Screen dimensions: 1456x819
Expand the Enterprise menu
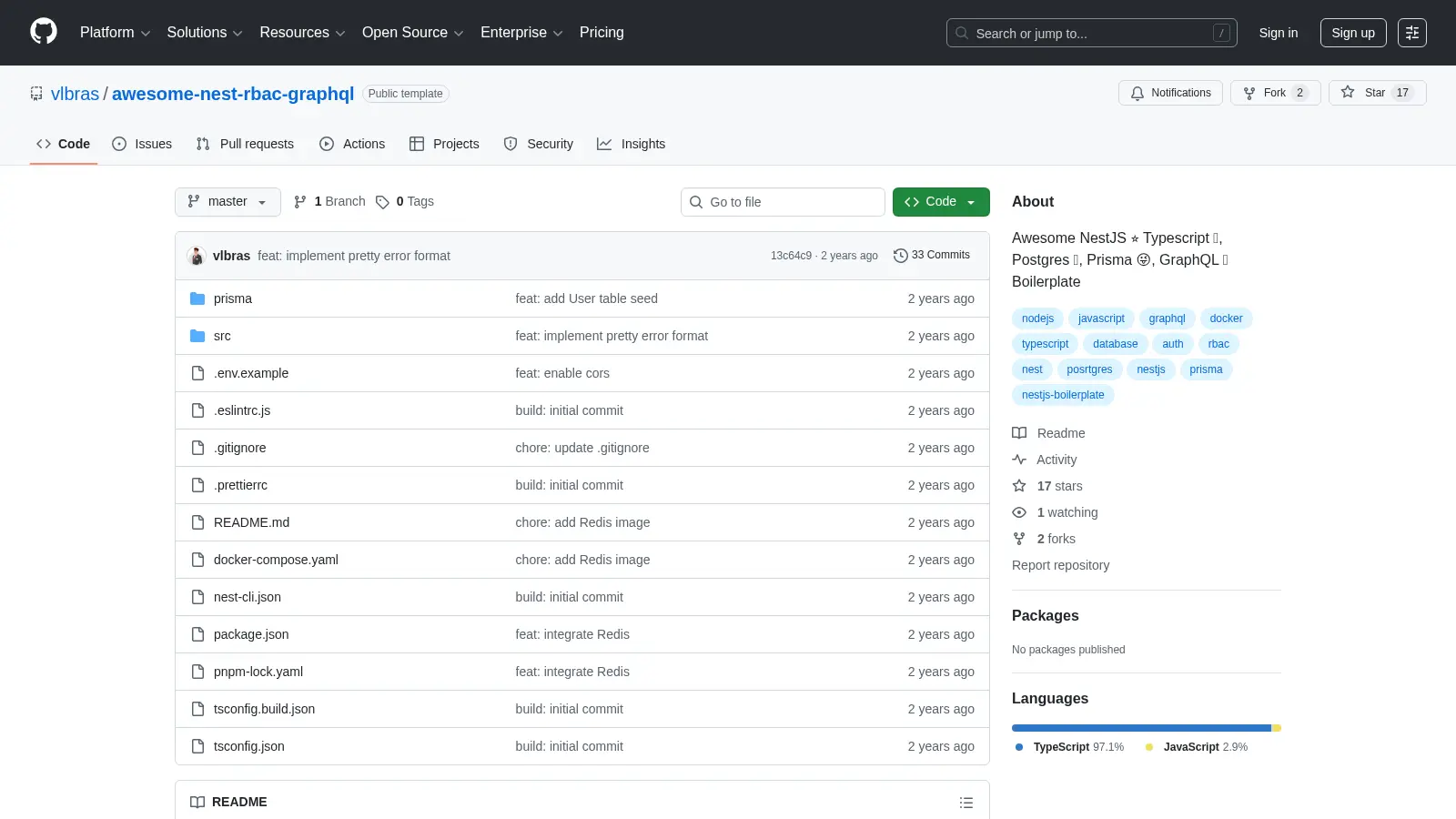[x=521, y=33]
